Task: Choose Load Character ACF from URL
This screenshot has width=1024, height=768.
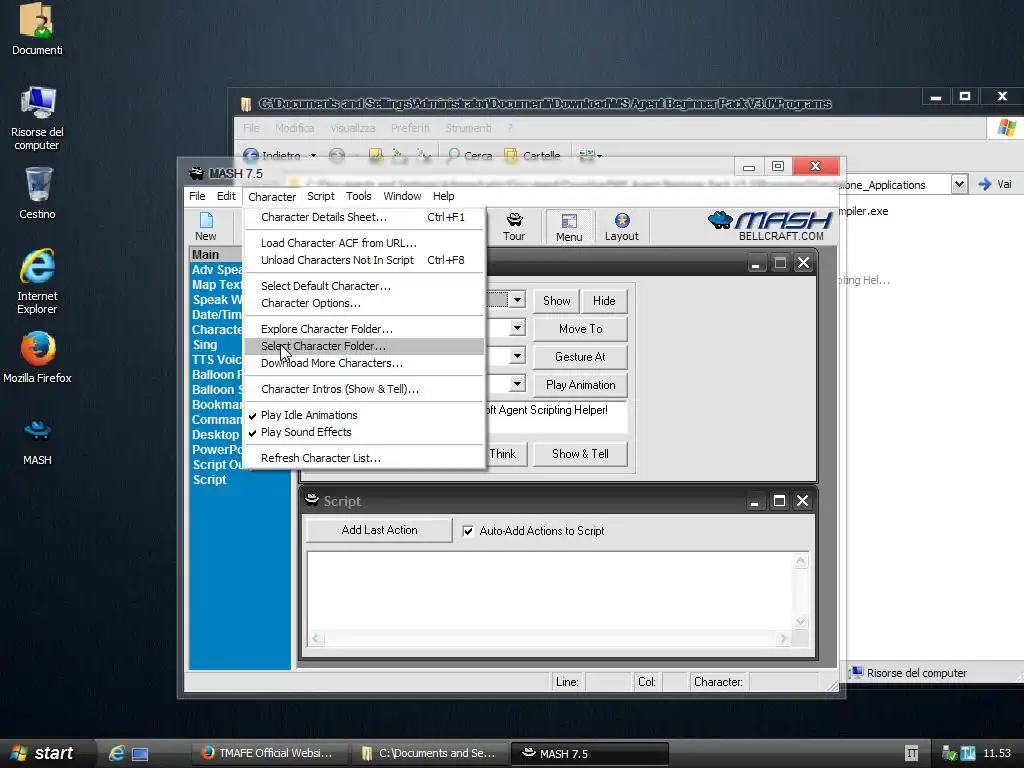Action: 366,242
